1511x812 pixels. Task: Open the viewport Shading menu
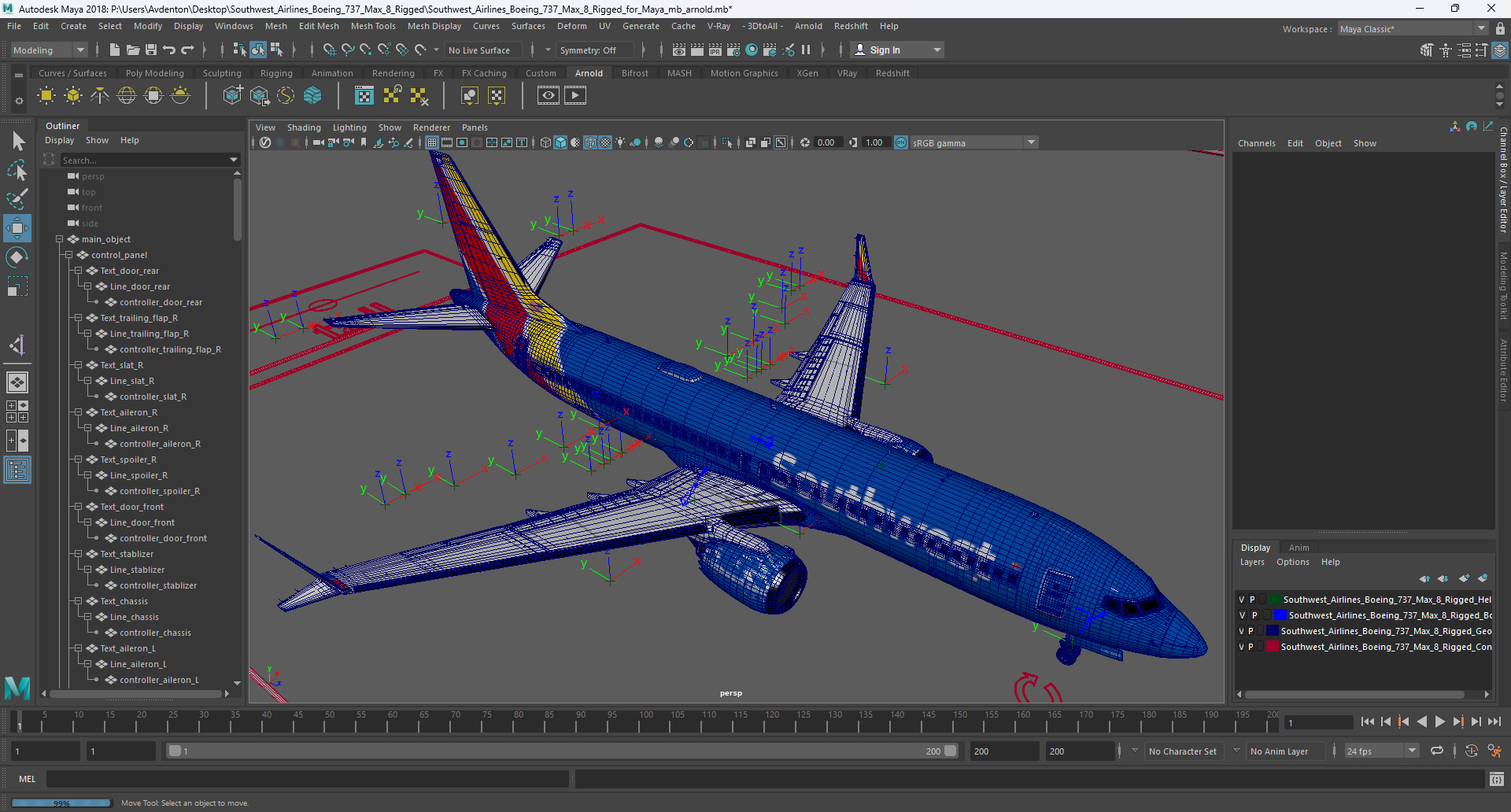click(x=304, y=127)
